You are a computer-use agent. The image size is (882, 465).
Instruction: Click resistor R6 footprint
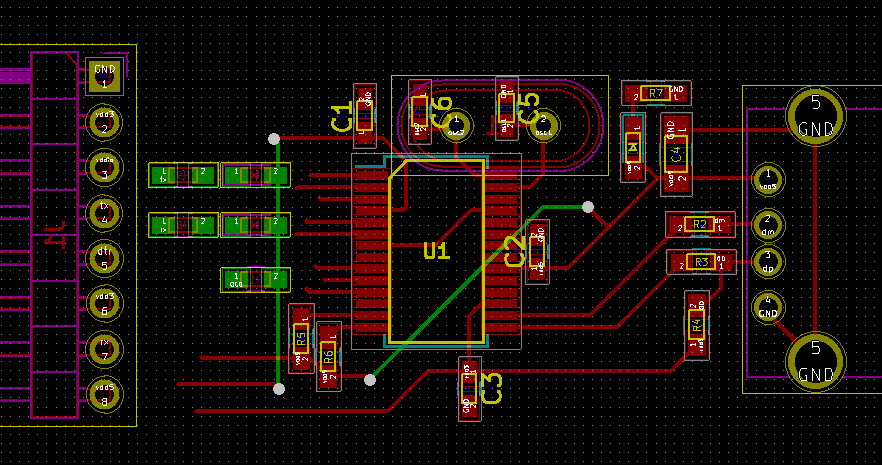327,354
